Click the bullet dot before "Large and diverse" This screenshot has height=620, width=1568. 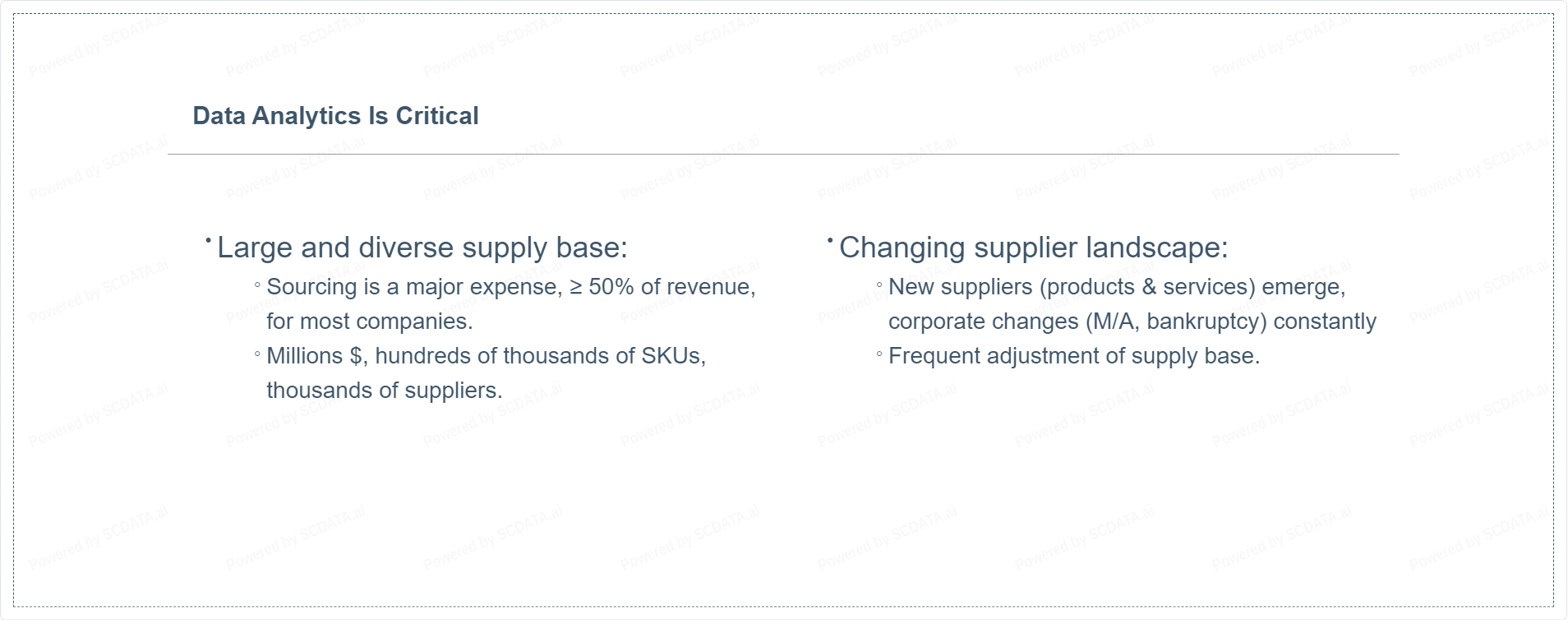pyautogui.click(x=209, y=240)
